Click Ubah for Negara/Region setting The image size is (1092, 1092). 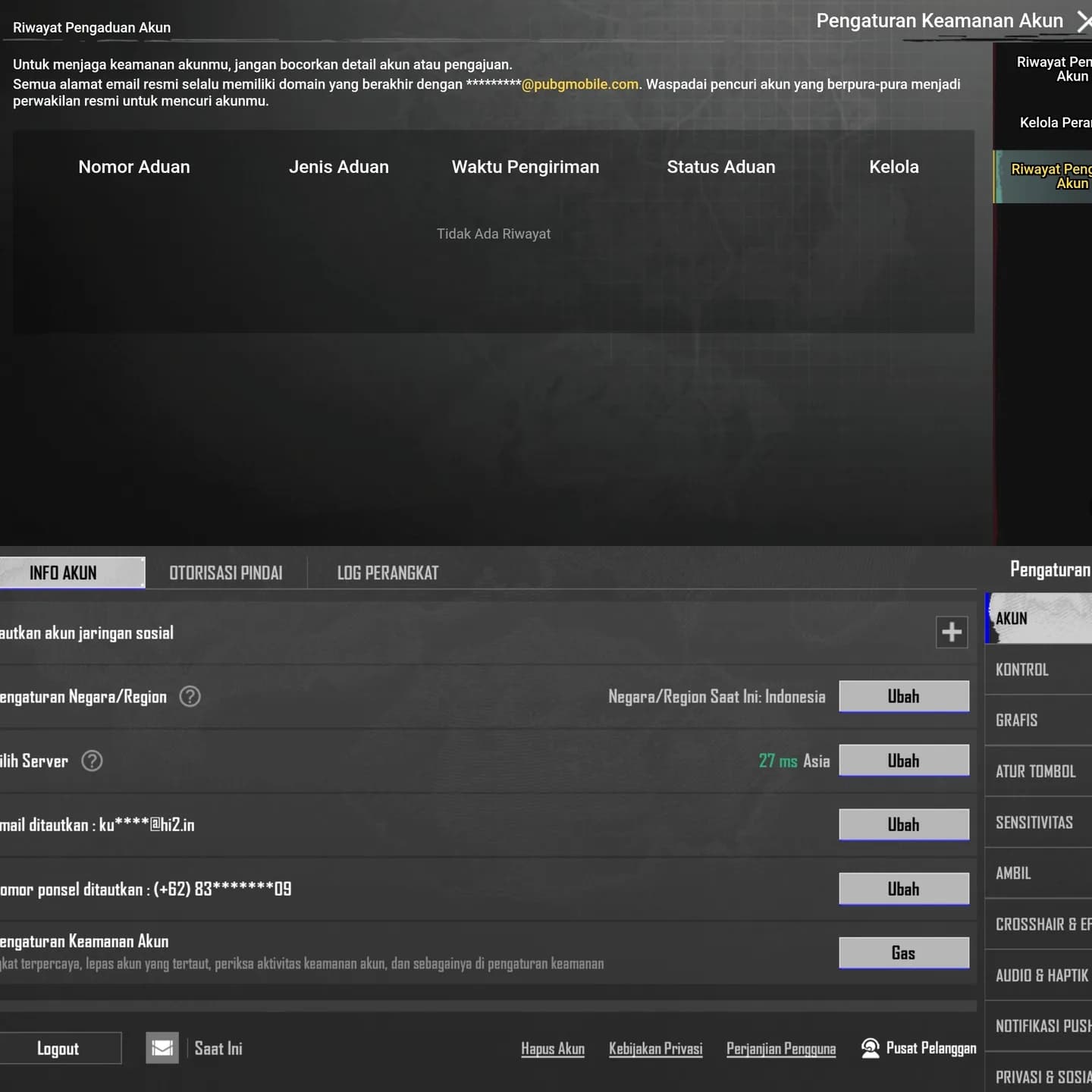coord(904,696)
